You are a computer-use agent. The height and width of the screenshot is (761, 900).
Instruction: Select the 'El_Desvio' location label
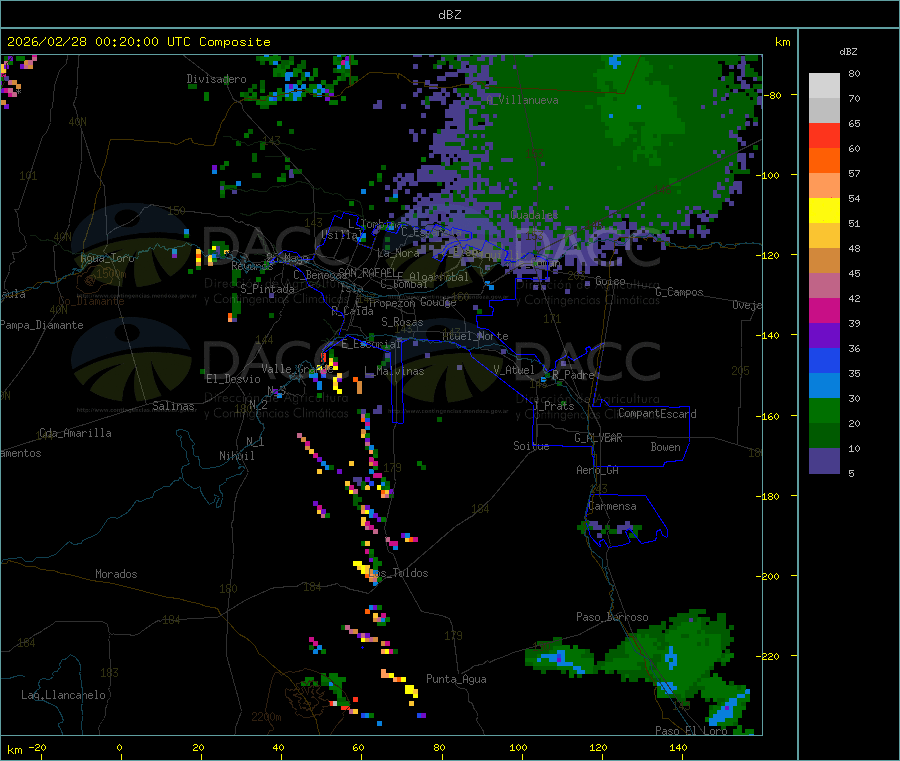(234, 379)
